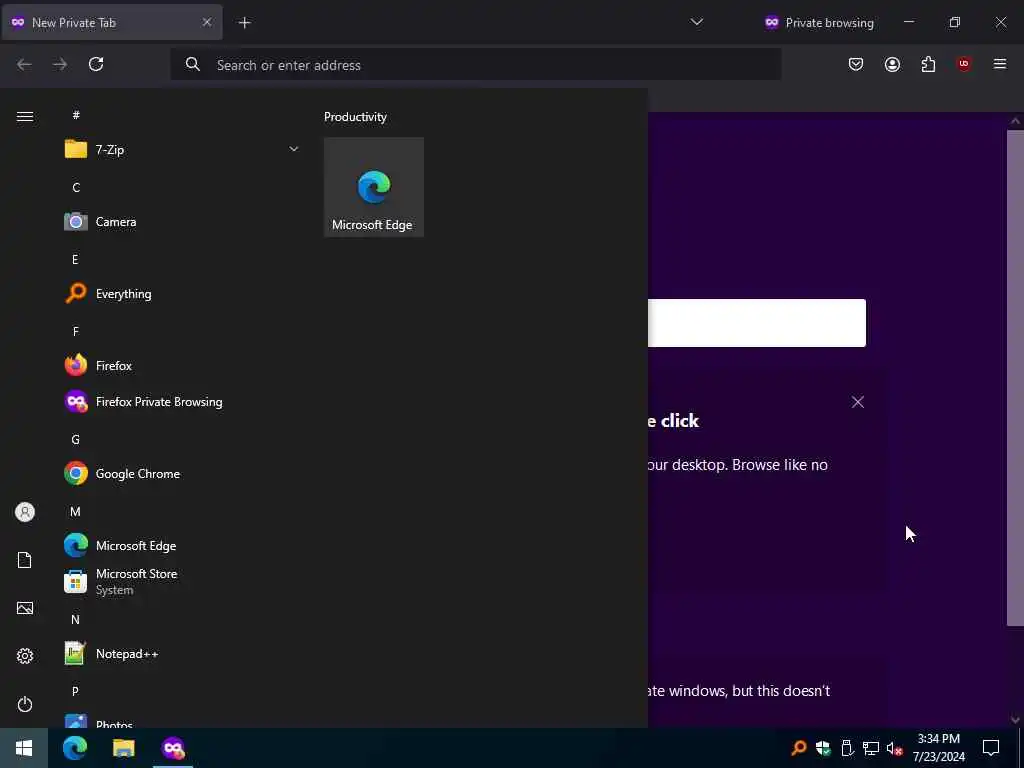Open the Firefox application menu
The width and height of the screenshot is (1024, 768).
[x=1000, y=64]
